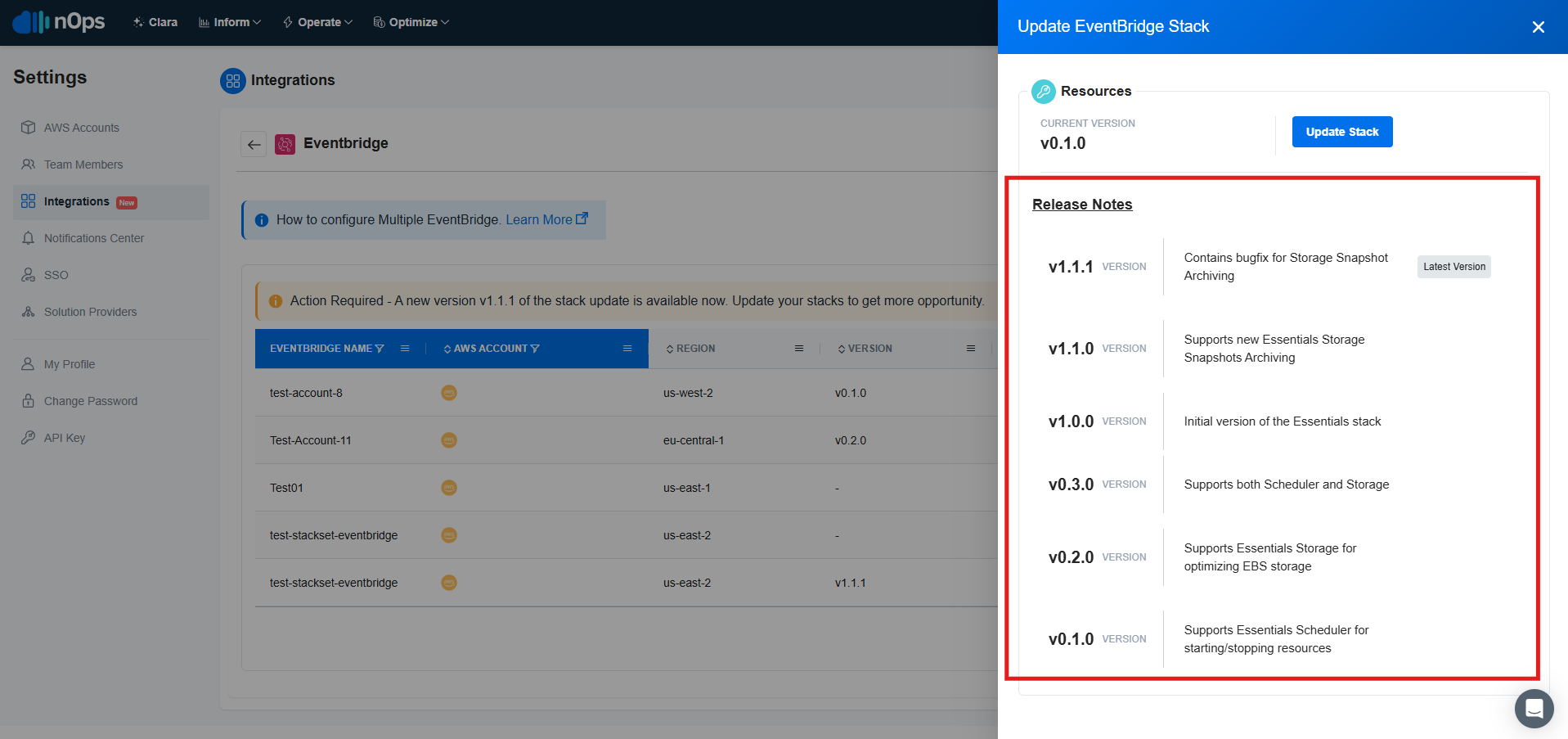Click the chat support bubble icon
This screenshot has width=1568, height=739.
coord(1534,708)
